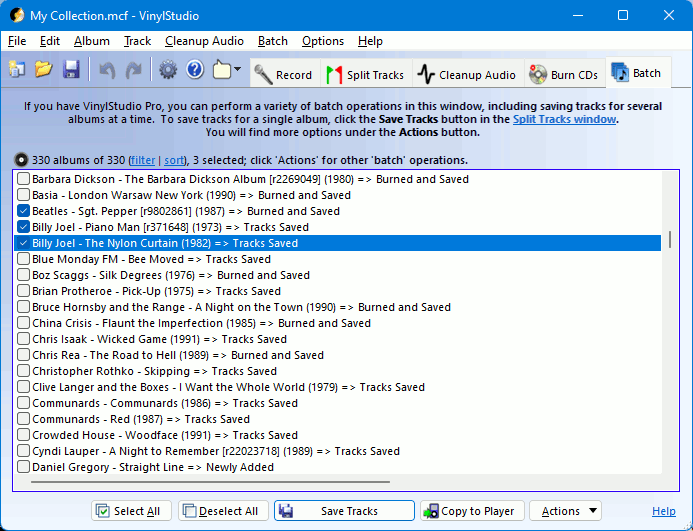Click the Redo arrow icon
The height and width of the screenshot is (531, 693).
pyautogui.click(x=133, y=70)
